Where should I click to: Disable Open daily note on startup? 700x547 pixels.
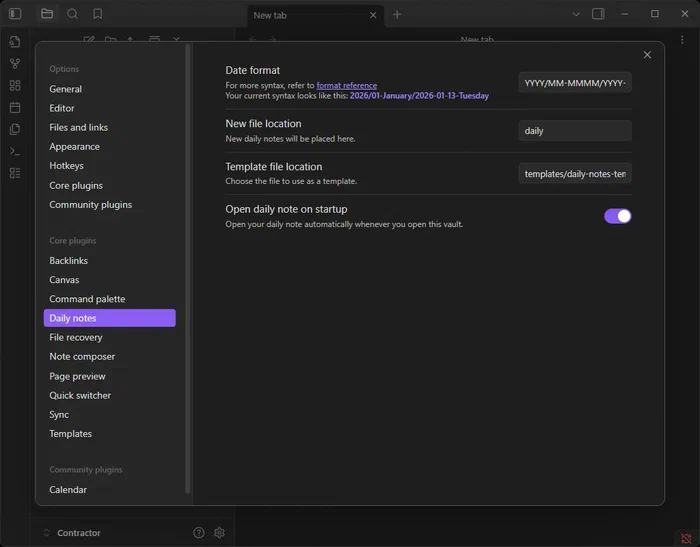(617, 216)
